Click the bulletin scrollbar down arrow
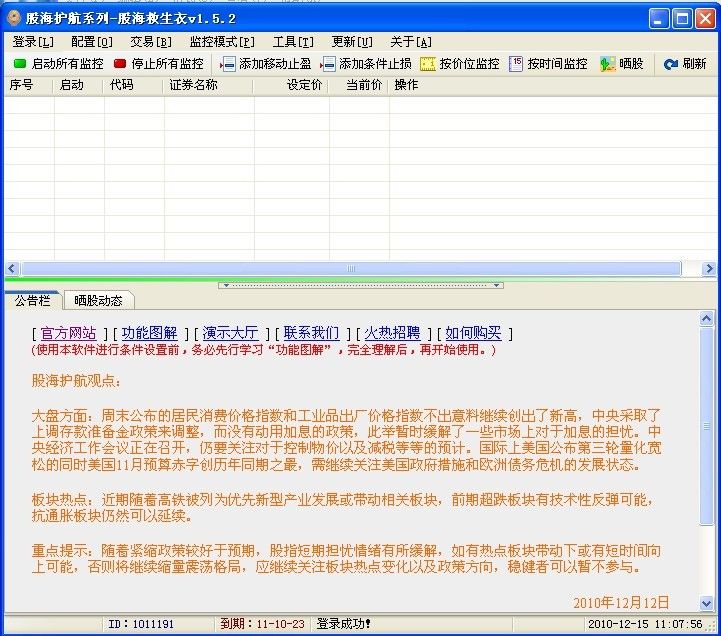This screenshot has width=721, height=636. (x=707, y=603)
